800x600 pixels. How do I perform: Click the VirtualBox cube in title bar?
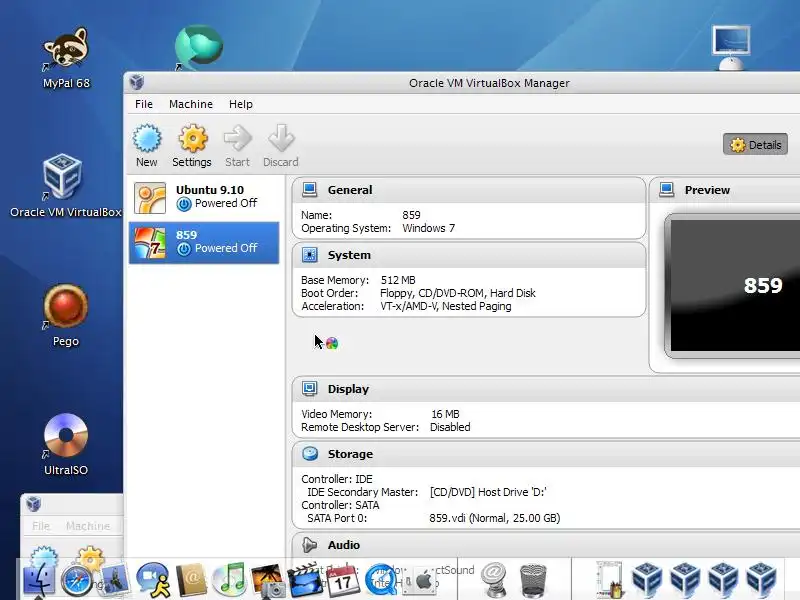coord(137,82)
